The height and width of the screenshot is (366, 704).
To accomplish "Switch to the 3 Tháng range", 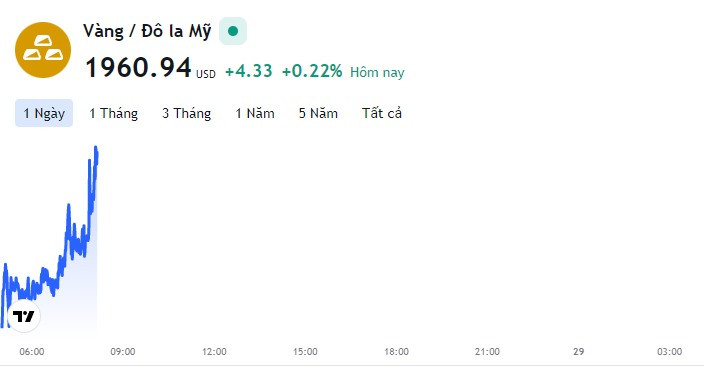I will point(186,113).
